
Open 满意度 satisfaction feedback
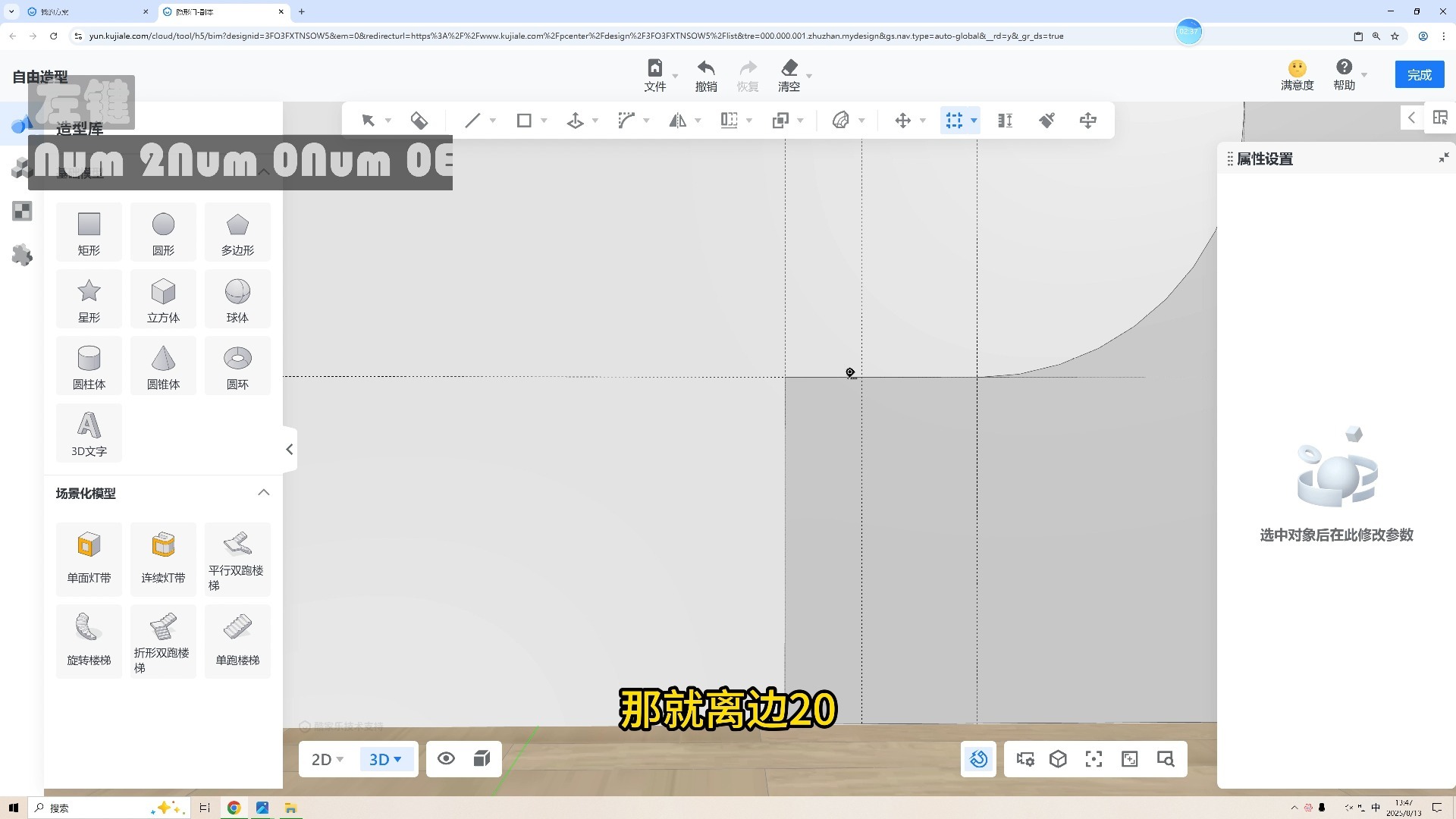coord(1297,75)
